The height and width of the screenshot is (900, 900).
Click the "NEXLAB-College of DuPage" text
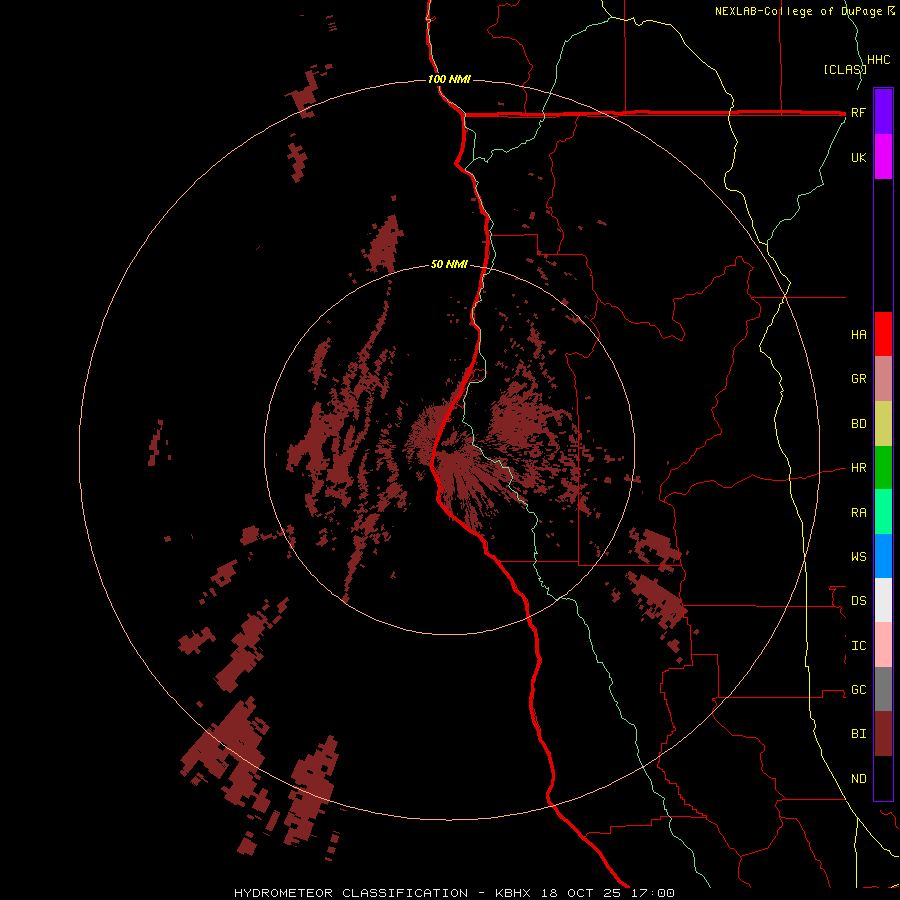[799, 11]
